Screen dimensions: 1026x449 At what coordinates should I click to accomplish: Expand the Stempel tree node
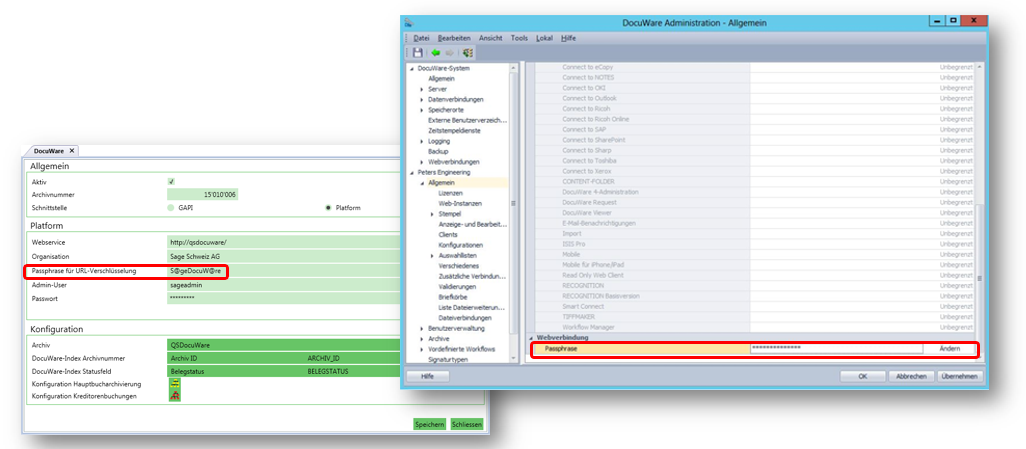[x=433, y=214]
